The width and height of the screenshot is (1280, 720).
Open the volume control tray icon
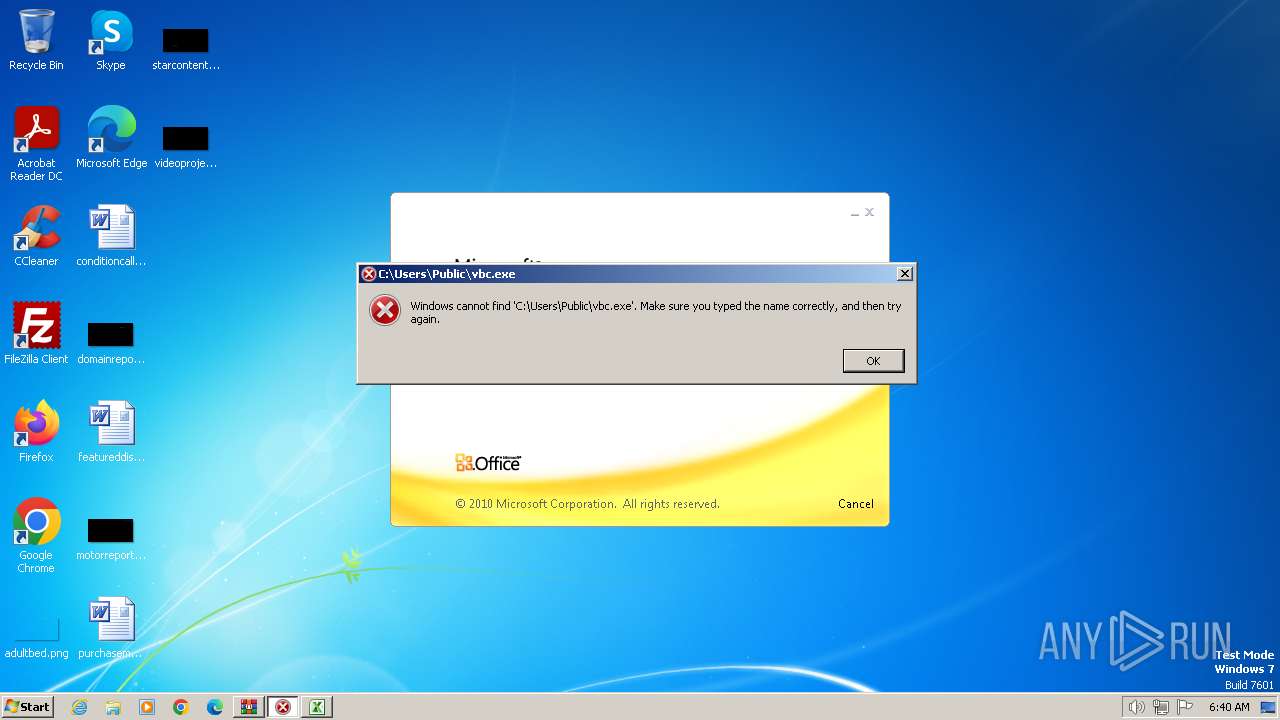1136,707
